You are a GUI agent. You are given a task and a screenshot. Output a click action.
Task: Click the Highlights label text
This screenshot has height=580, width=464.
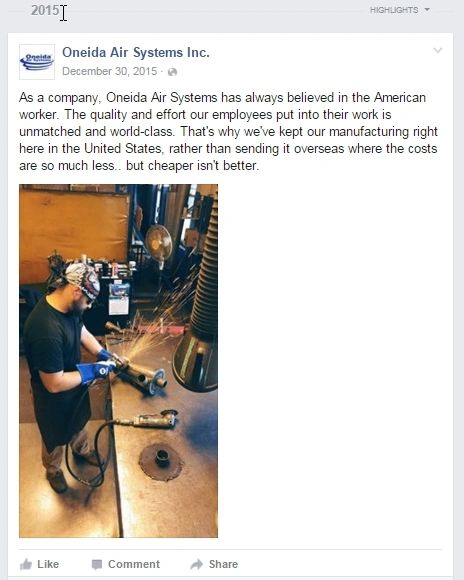click(x=394, y=10)
